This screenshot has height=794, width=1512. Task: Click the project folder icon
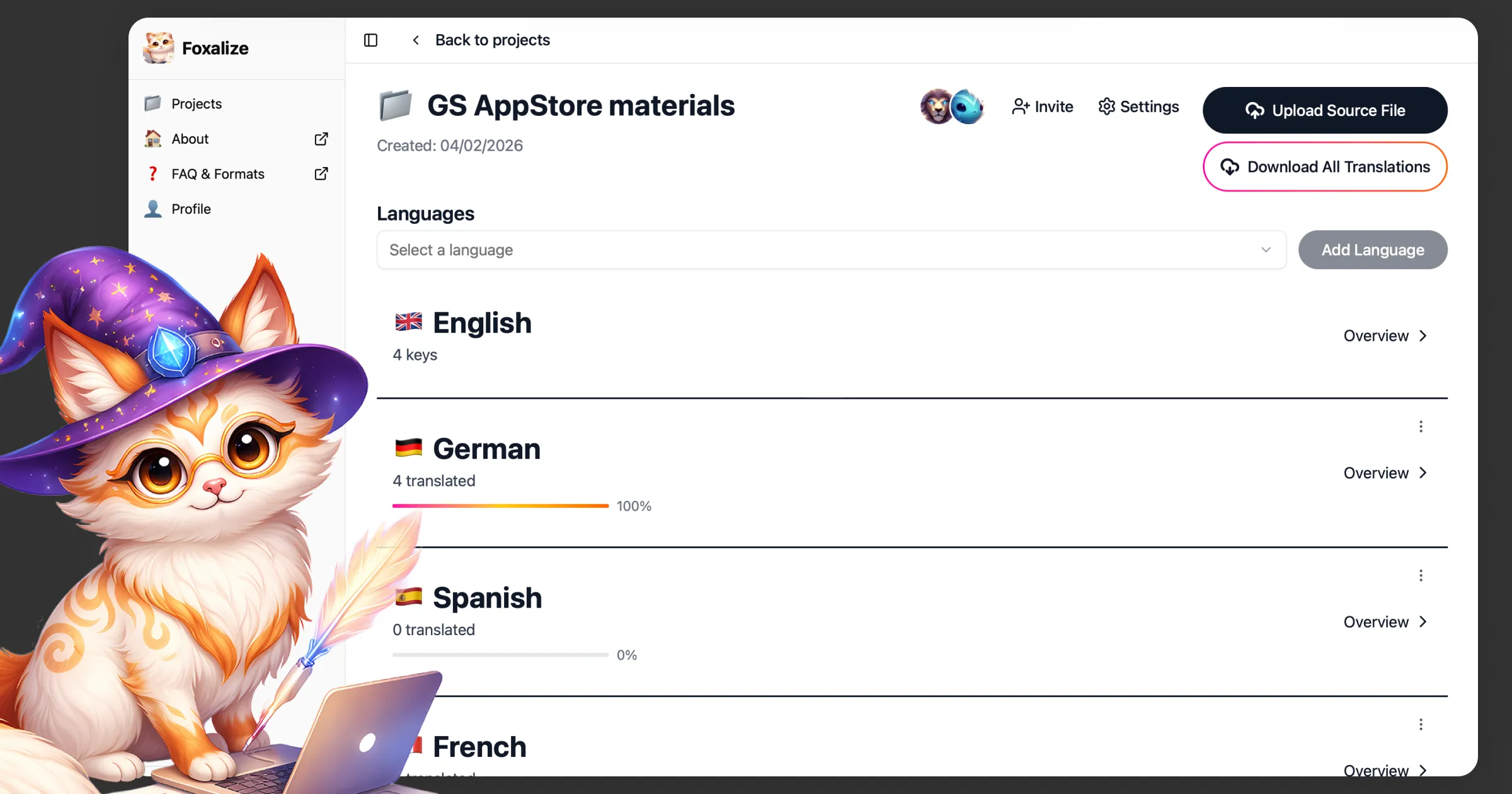tap(396, 105)
